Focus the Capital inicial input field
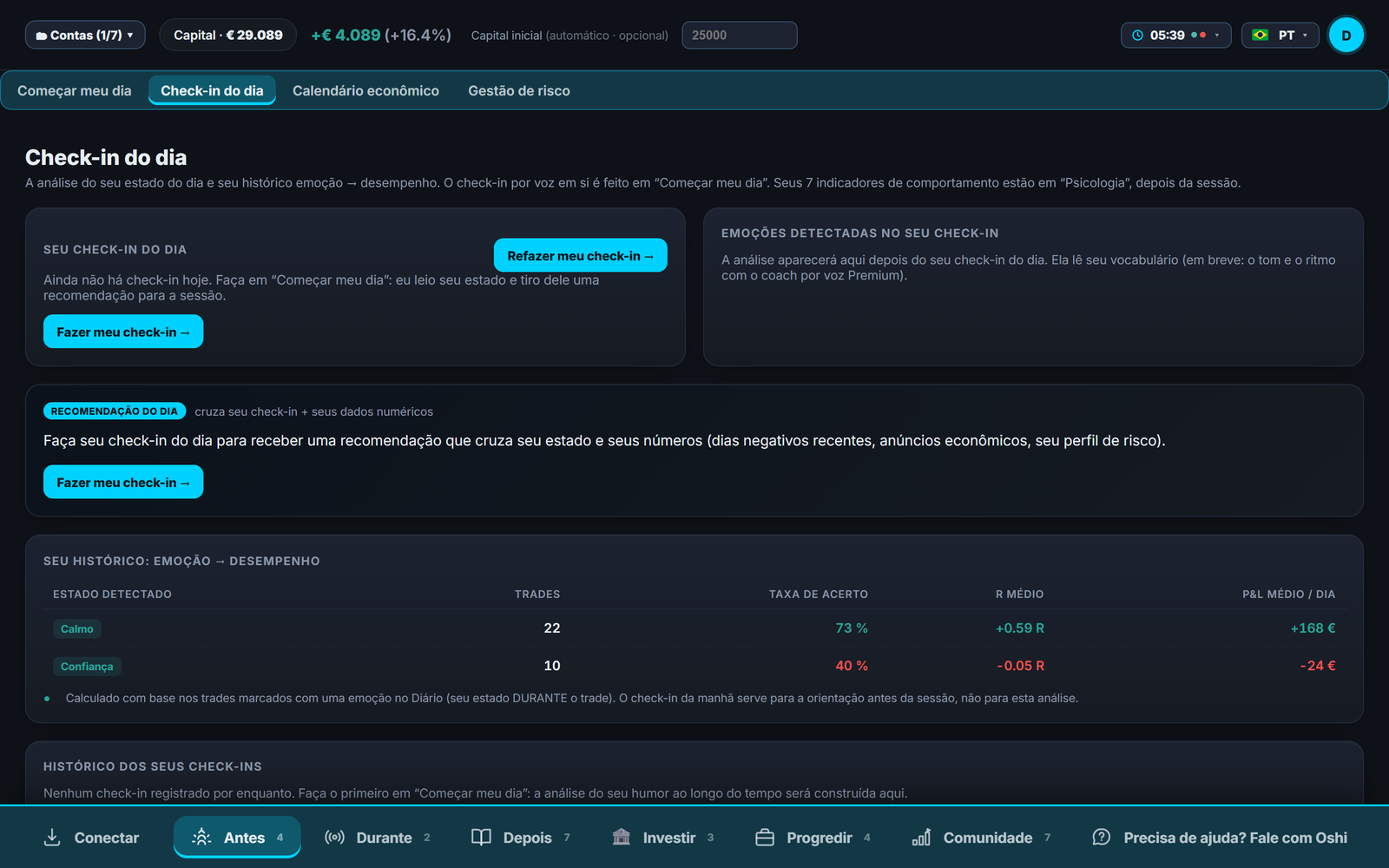 point(740,35)
